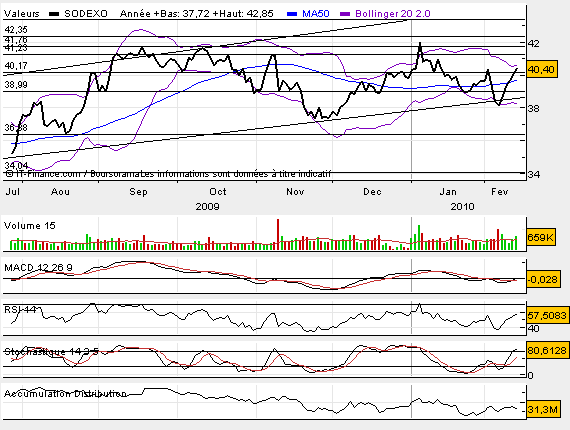Click the 42 price axis tick

534,44
